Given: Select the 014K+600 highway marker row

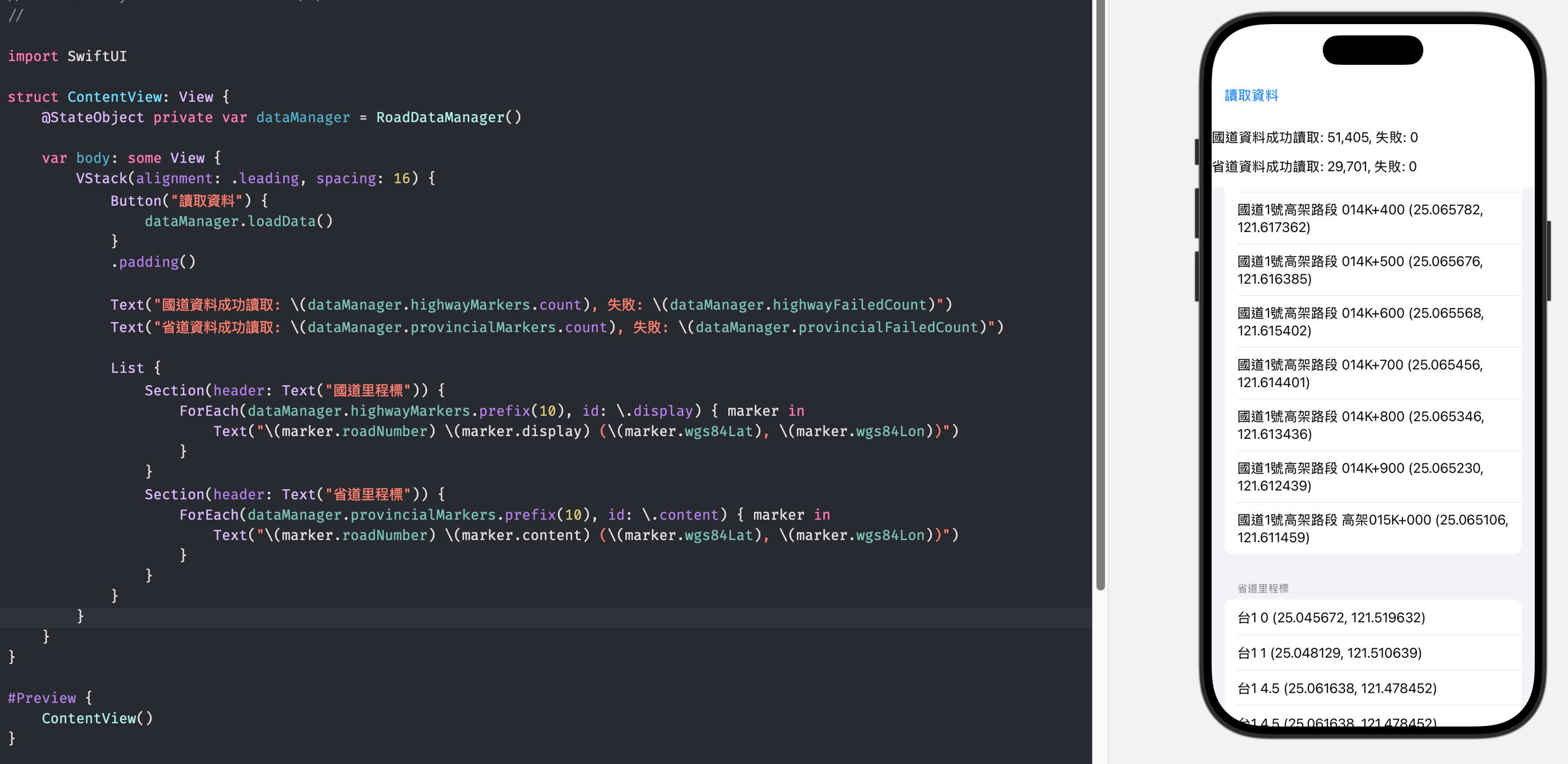Looking at the screenshot, I should point(1360,321).
